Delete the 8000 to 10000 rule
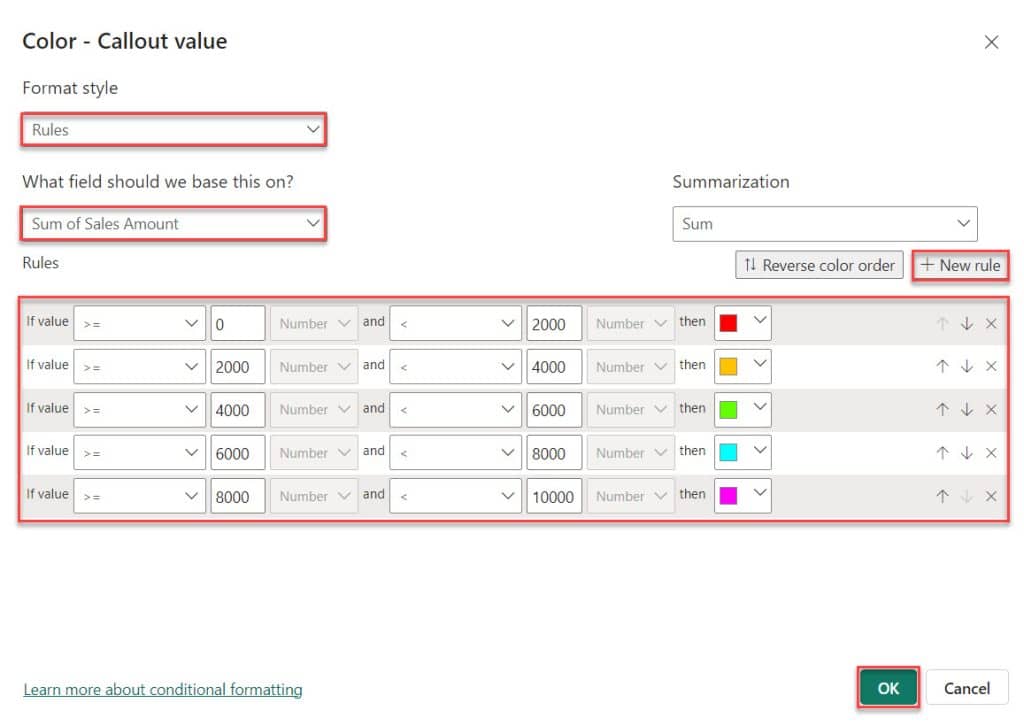The width and height of the screenshot is (1024, 726). pyautogui.click(x=991, y=496)
